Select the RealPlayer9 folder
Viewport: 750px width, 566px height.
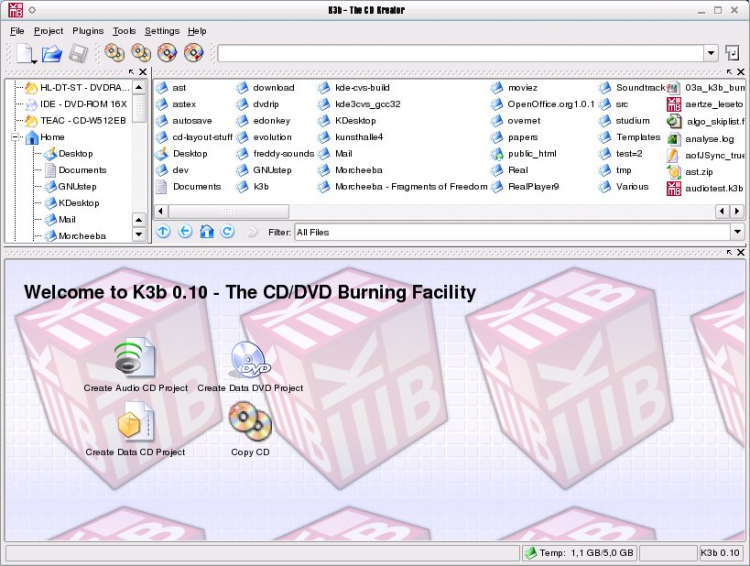pyautogui.click(x=525, y=187)
